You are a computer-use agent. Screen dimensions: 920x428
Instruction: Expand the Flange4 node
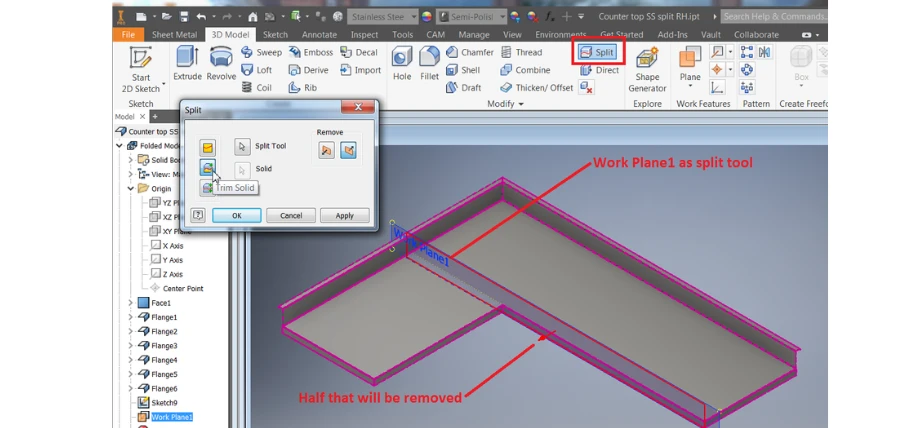click(131, 360)
